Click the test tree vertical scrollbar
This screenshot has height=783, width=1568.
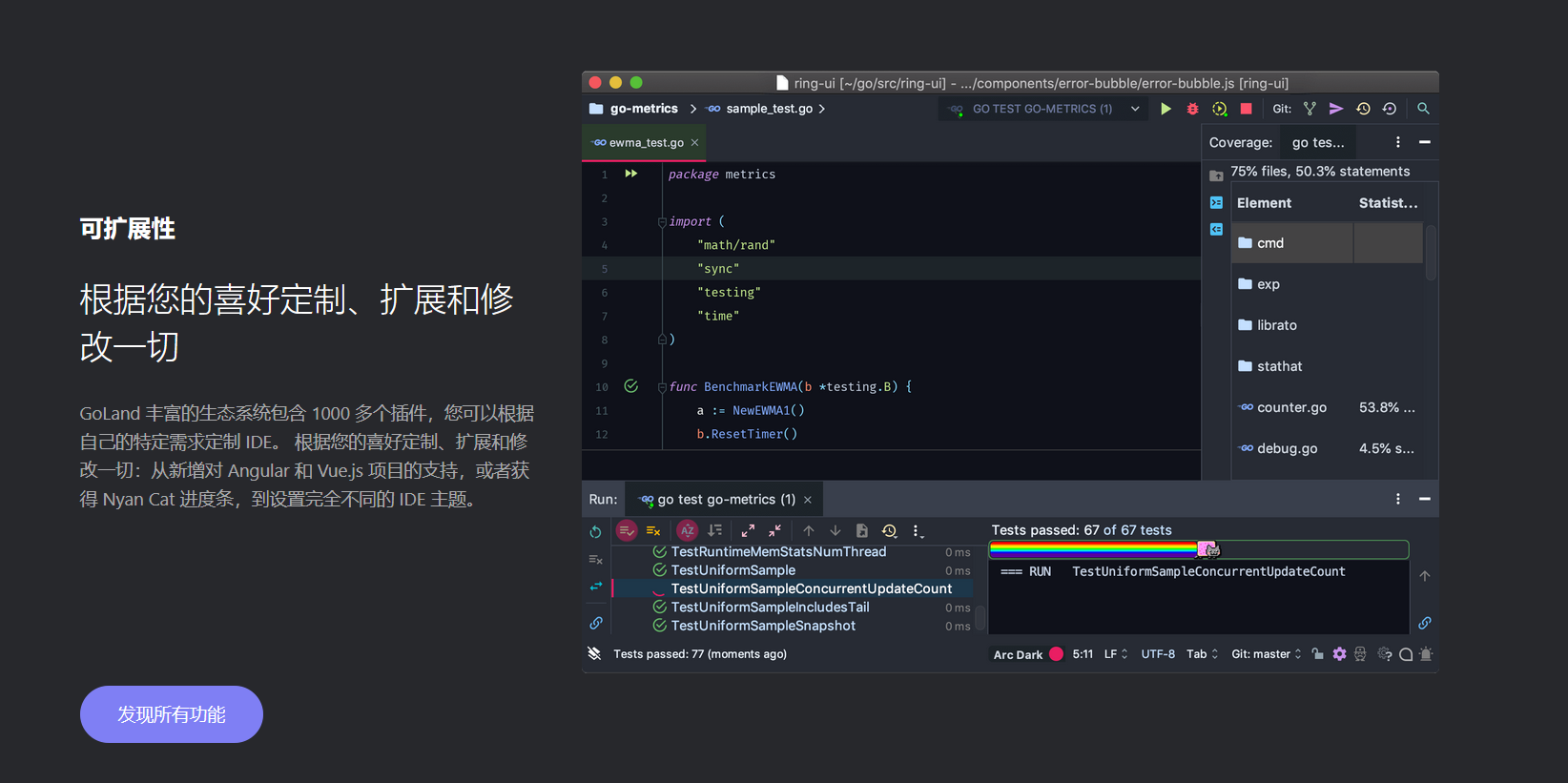pyautogui.click(x=980, y=616)
